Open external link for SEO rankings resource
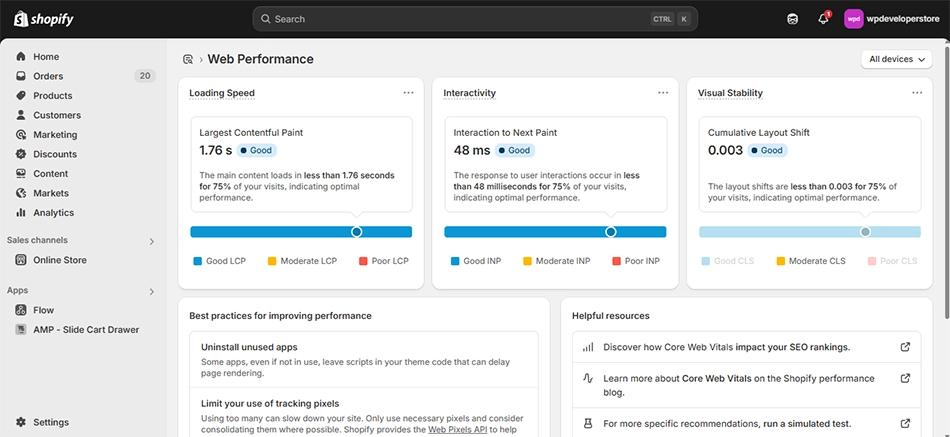This screenshot has width=950, height=437. (905, 347)
